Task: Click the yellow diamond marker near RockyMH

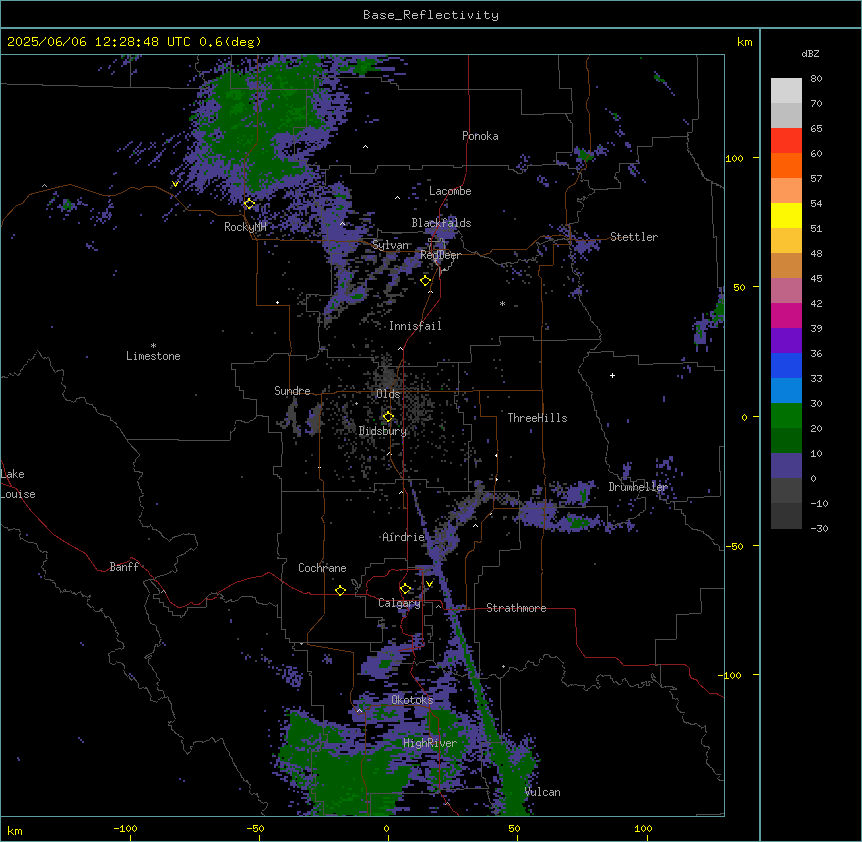Action: coord(249,204)
